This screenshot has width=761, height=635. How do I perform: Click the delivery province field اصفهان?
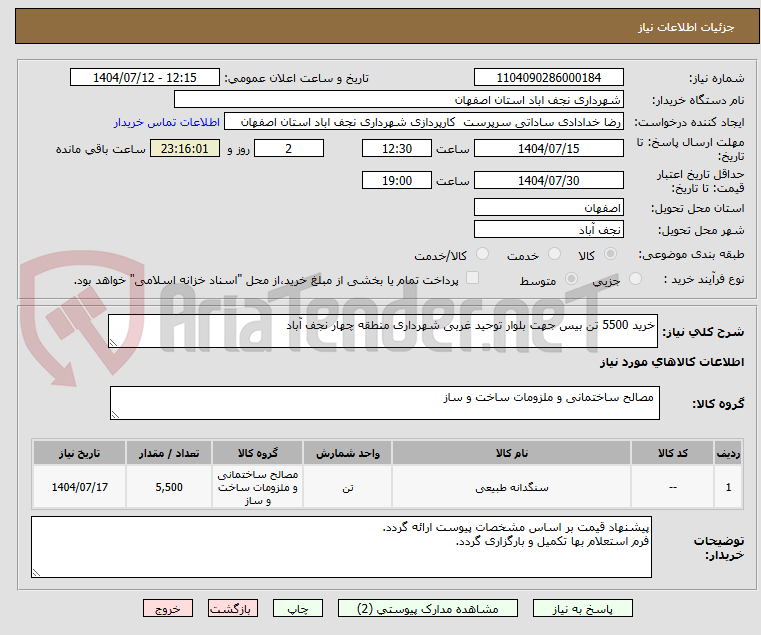point(548,208)
